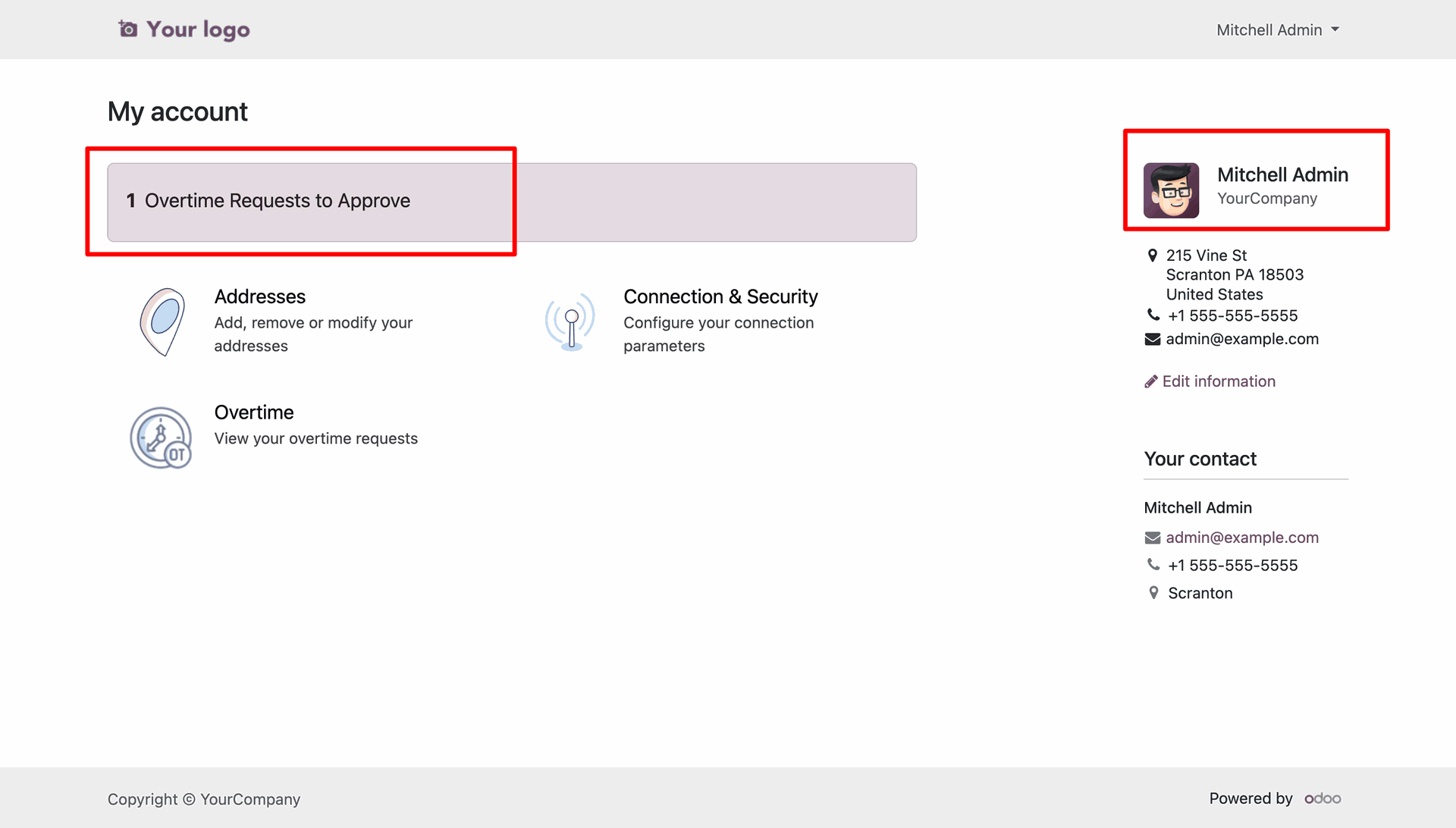Click the camera logo icon in header
Image resolution: width=1456 pixels, height=828 pixels.
(x=127, y=30)
